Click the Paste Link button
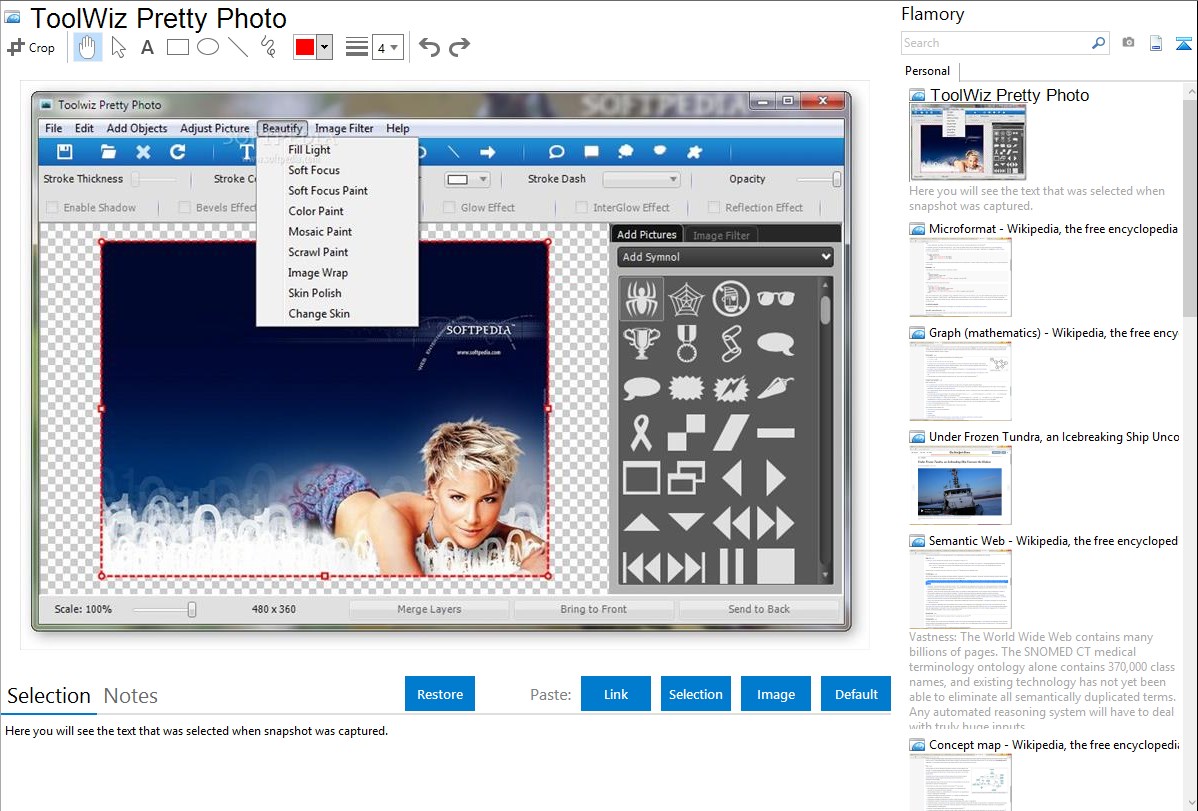Image resolution: width=1198 pixels, height=811 pixels. [616, 694]
